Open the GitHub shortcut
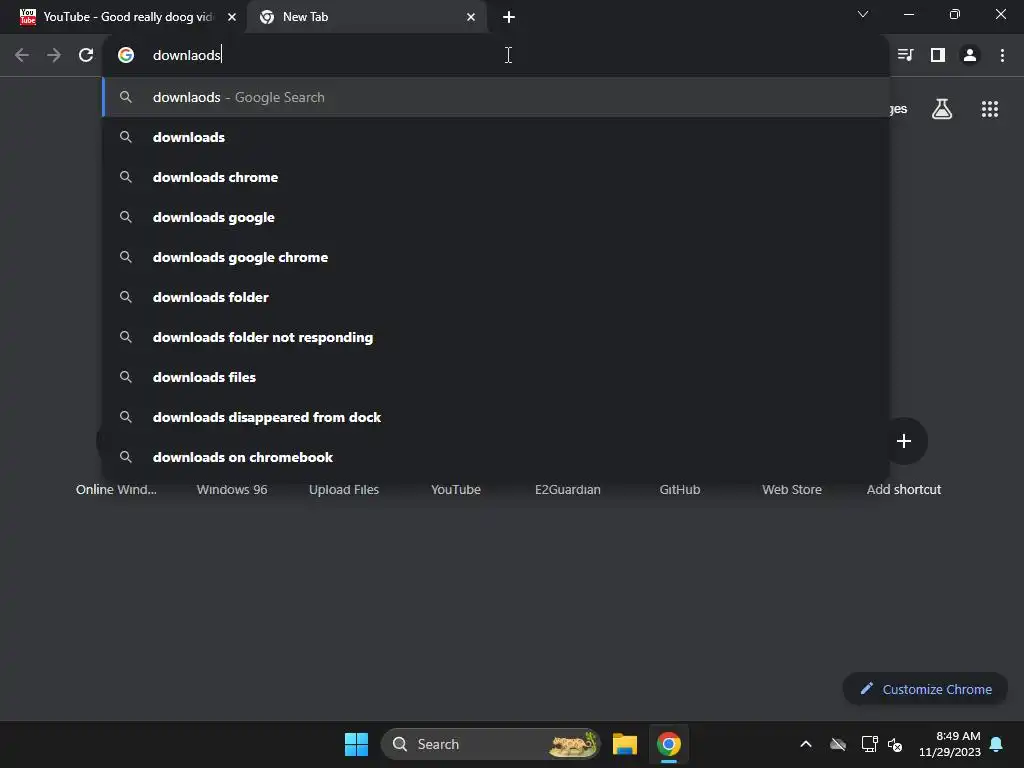This screenshot has height=768, width=1024. coord(680,490)
